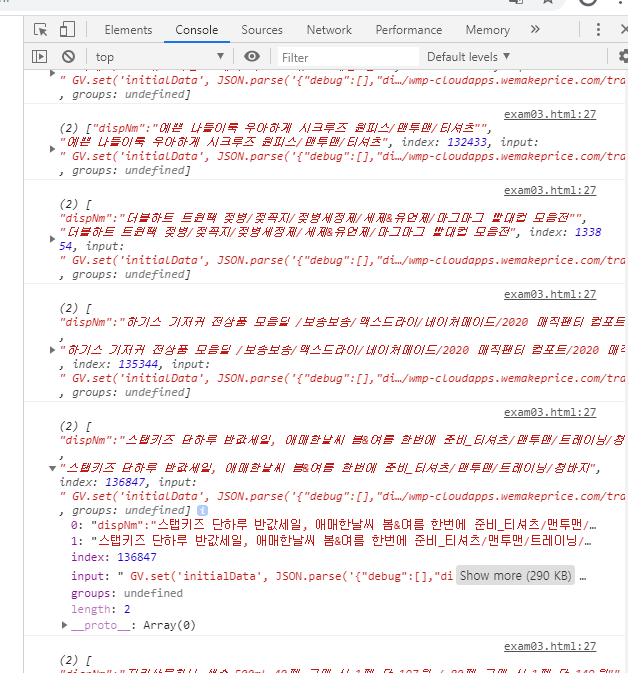Show the console sidebar panel

39,57
